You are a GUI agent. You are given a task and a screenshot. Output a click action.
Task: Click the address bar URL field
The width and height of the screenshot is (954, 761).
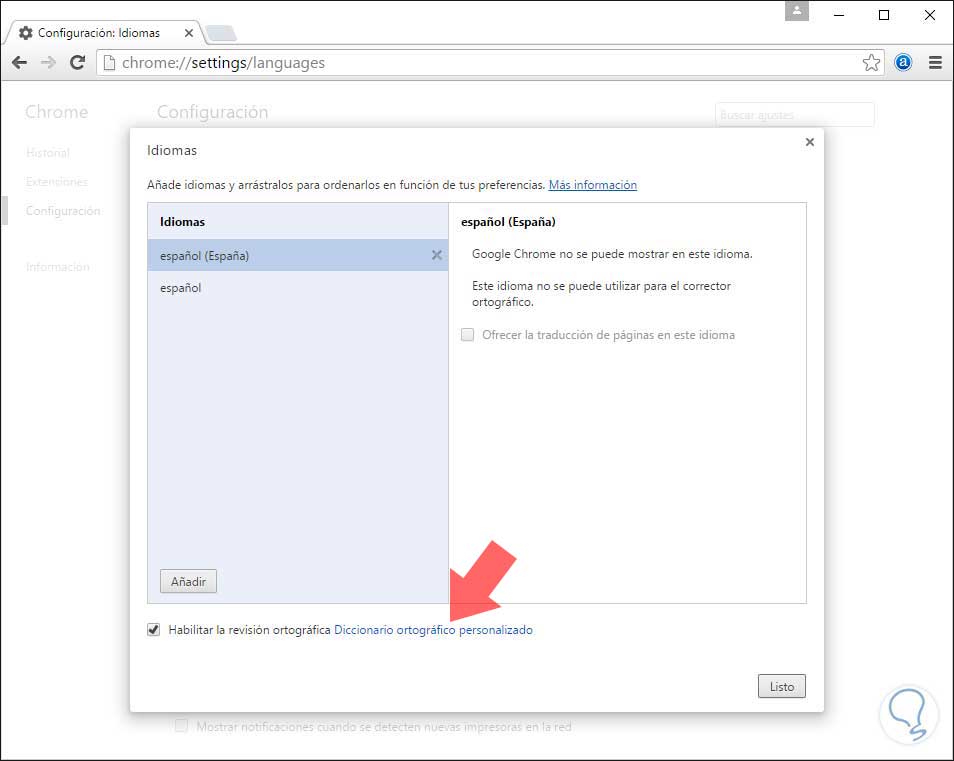click(490, 63)
